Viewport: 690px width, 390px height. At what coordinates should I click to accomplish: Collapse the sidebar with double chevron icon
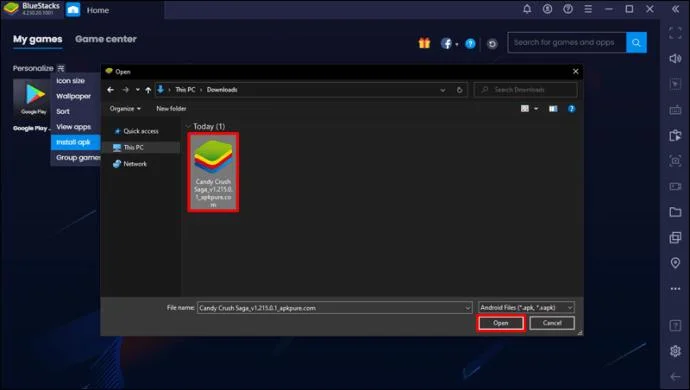(675, 9)
